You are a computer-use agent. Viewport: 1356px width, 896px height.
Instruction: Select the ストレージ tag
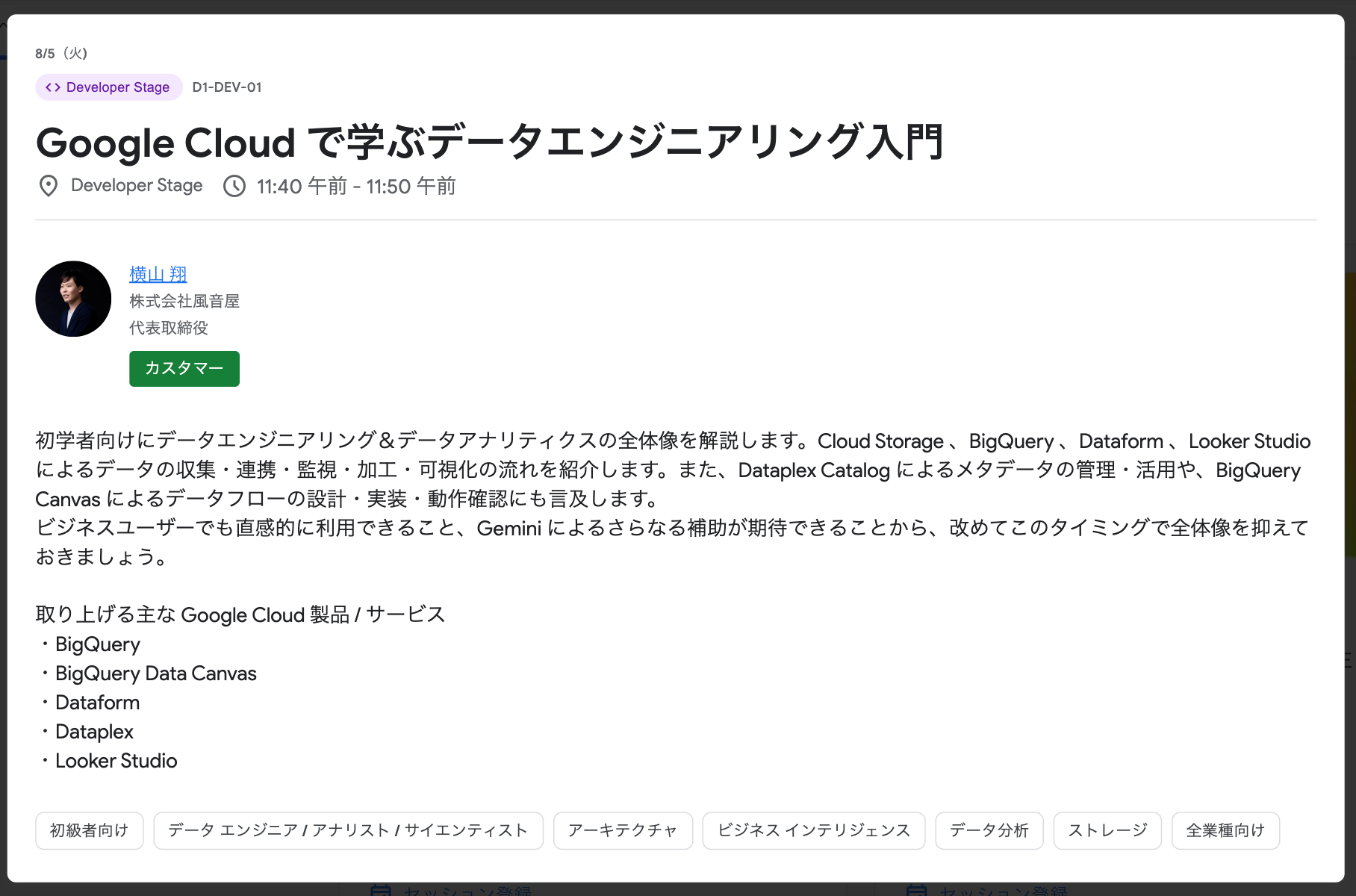click(x=1108, y=830)
